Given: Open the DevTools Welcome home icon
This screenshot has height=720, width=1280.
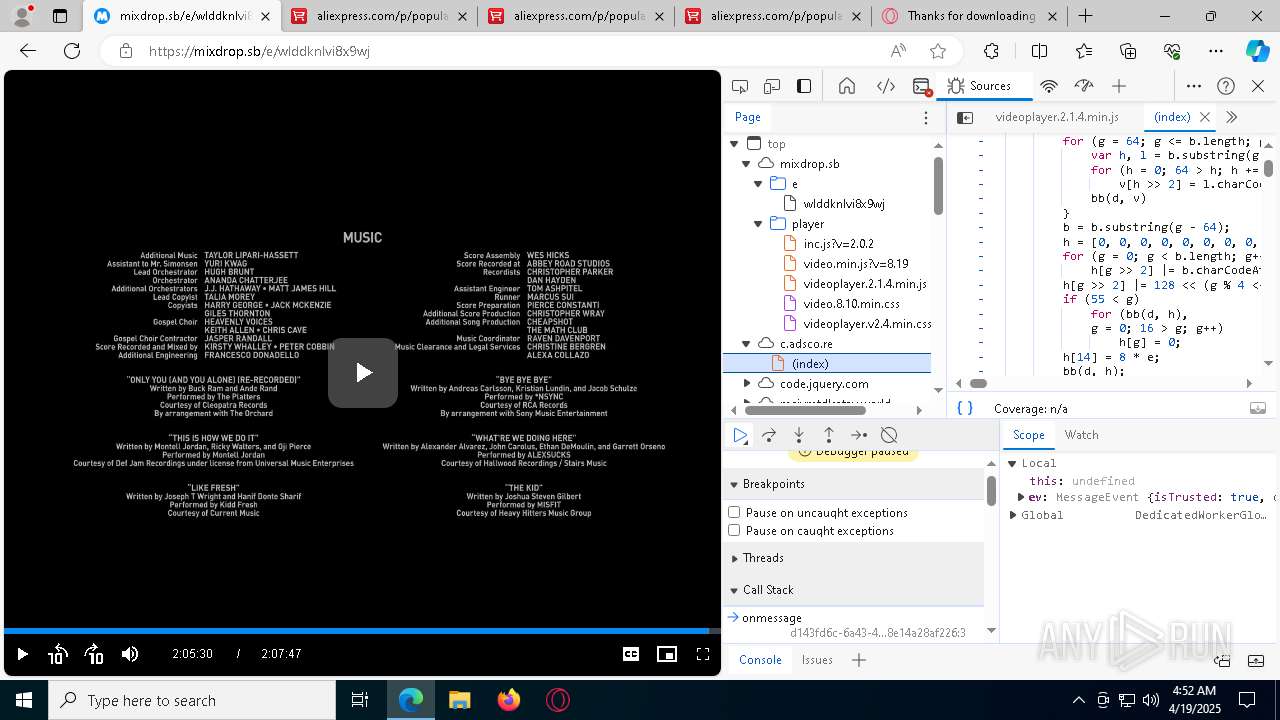Looking at the screenshot, I should pyautogui.click(x=847, y=86).
